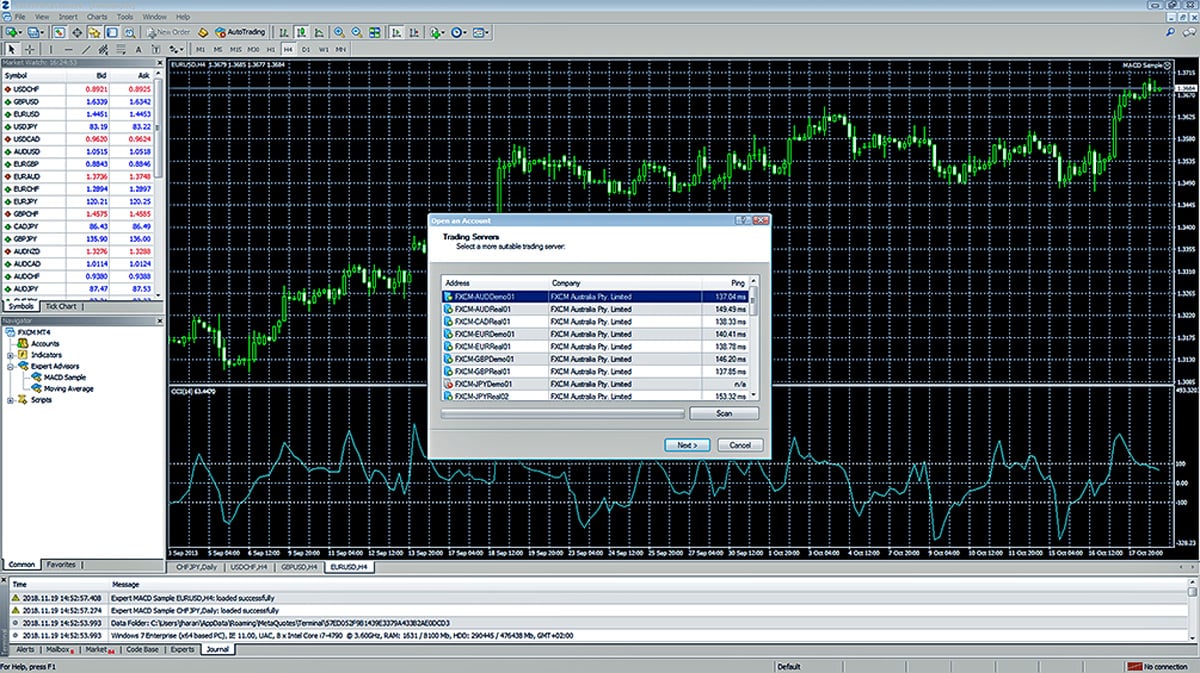The width and height of the screenshot is (1200, 673).
Task: Toggle the H4 timeframe button
Action: (x=288, y=48)
